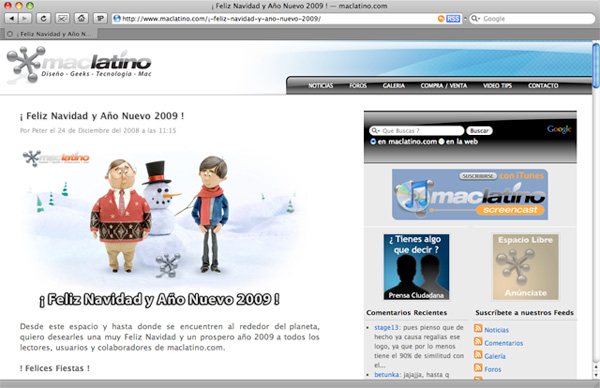
Task: Click the Galeria RSS feed icon
Action: coord(478,355)
